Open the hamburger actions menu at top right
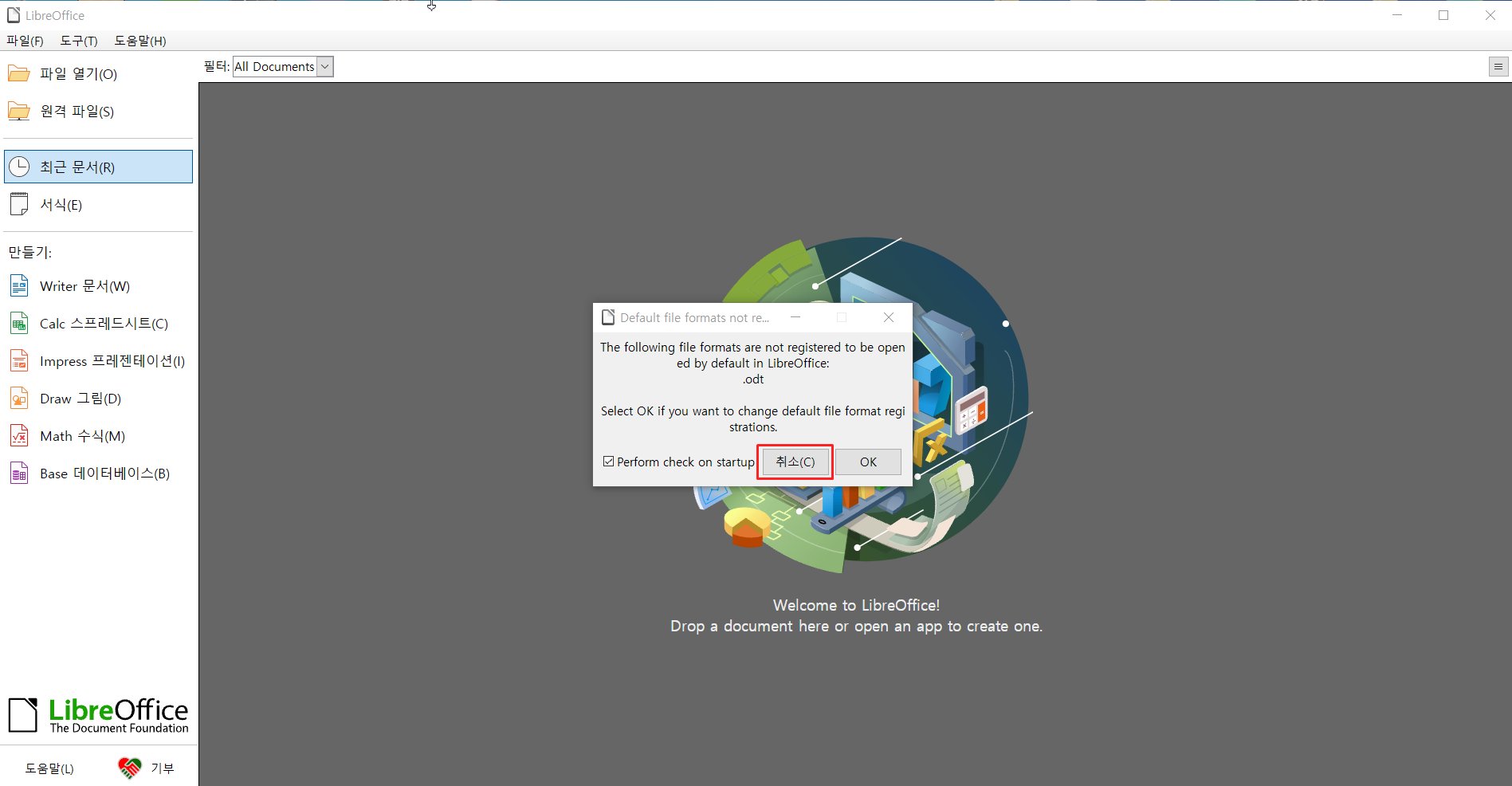Image resolution: width=1512 pixels, height=786 pixels. (1498, 67)
